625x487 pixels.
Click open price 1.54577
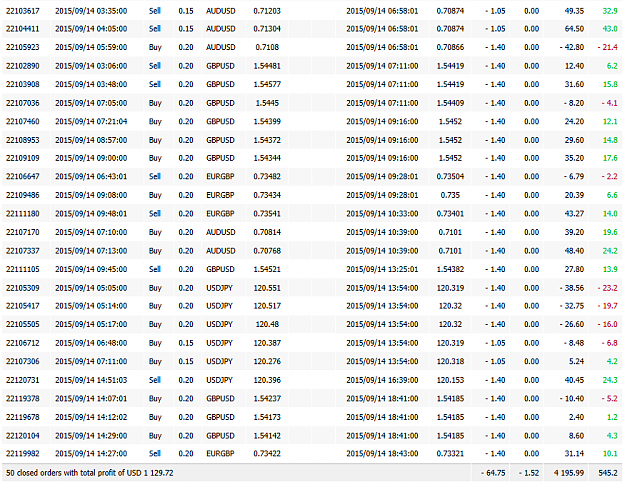[x=267, y=84]
